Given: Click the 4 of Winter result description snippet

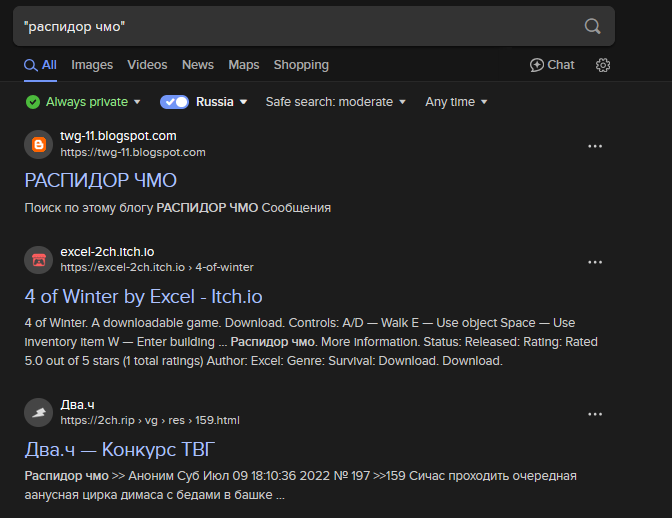Looking at the screenshot, I should [311, 342].
